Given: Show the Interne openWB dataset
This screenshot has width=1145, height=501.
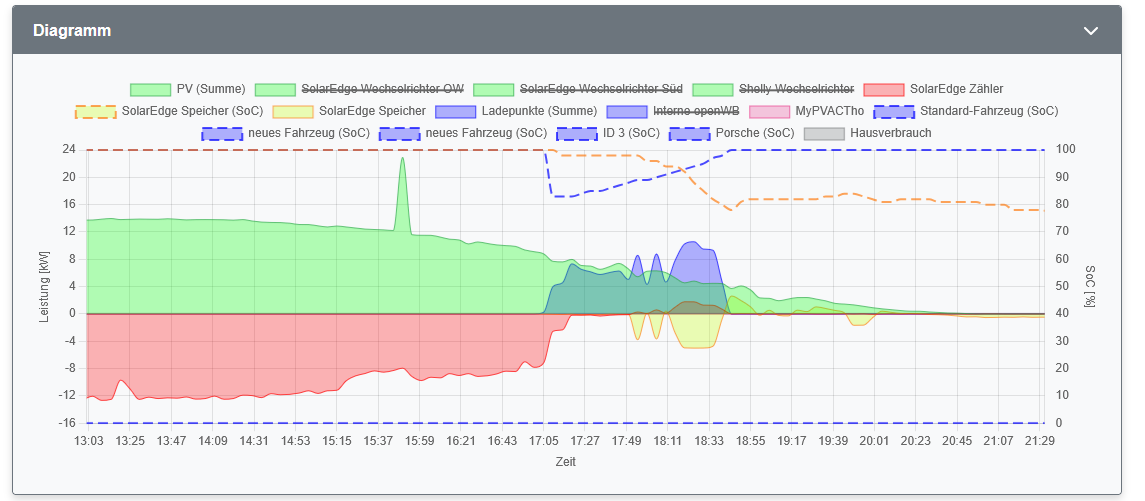Looking at the screenshot, I should (x=696, y=111).
